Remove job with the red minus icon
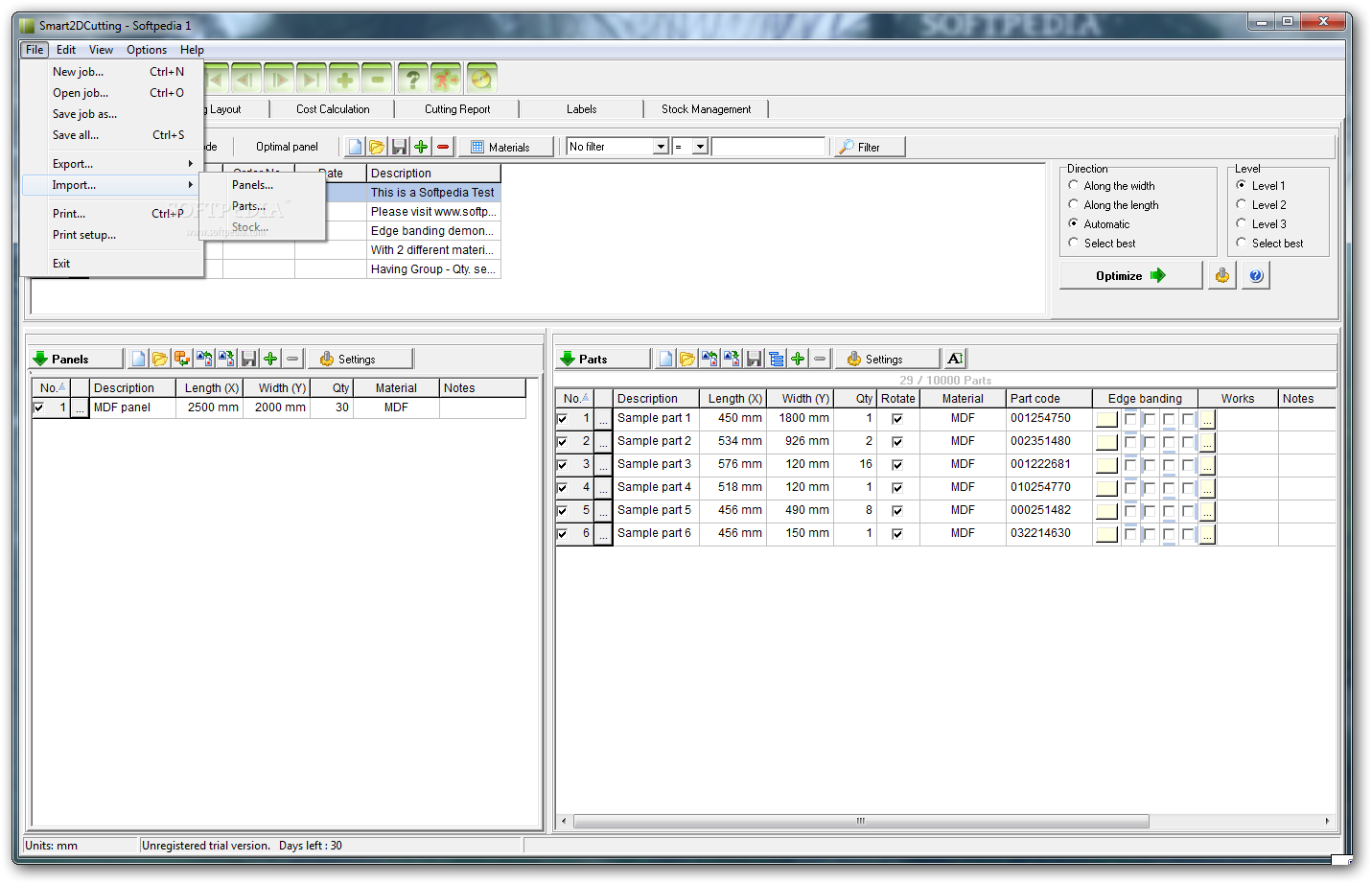The image size is (1372, 884). pyautogui.click(x=443, y=147)
